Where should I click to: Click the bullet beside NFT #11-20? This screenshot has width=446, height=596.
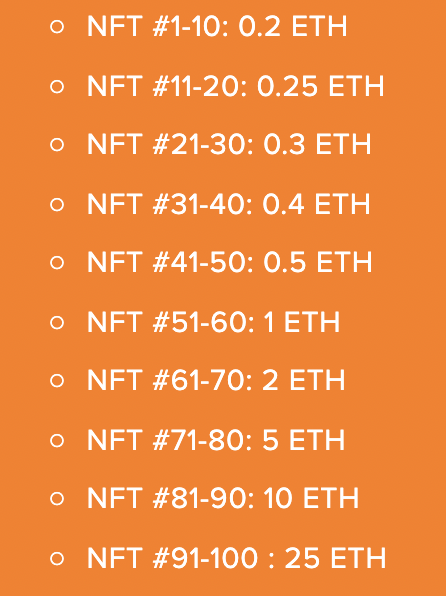tap(57, 87)
